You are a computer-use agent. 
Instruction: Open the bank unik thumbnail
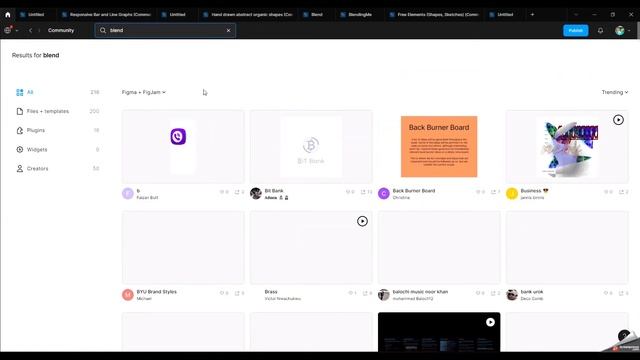[x=567, y=247]
